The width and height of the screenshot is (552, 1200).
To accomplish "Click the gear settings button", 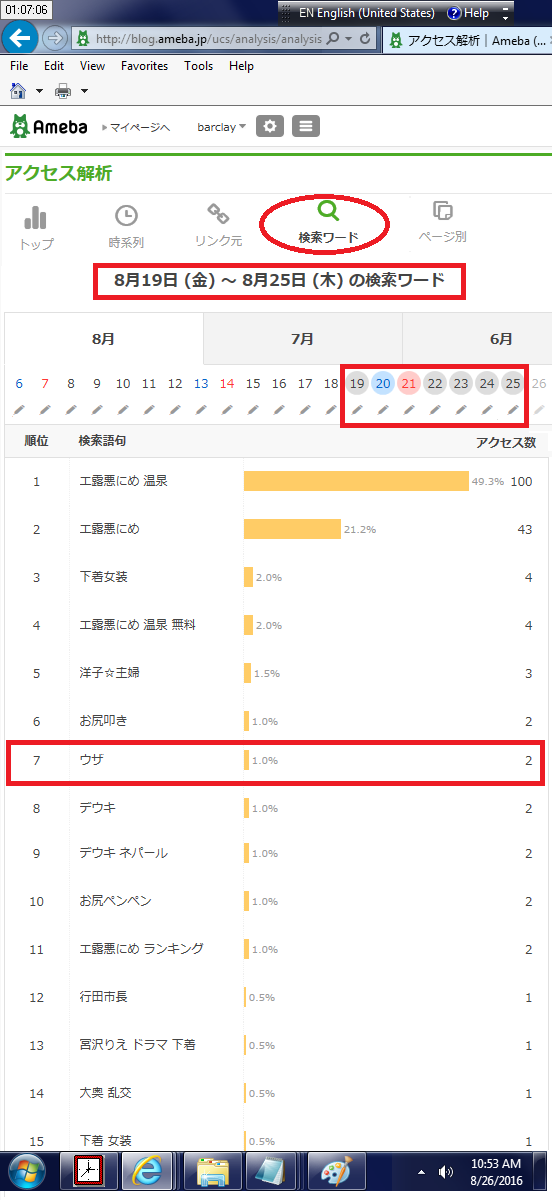I will tap(270, 127).
